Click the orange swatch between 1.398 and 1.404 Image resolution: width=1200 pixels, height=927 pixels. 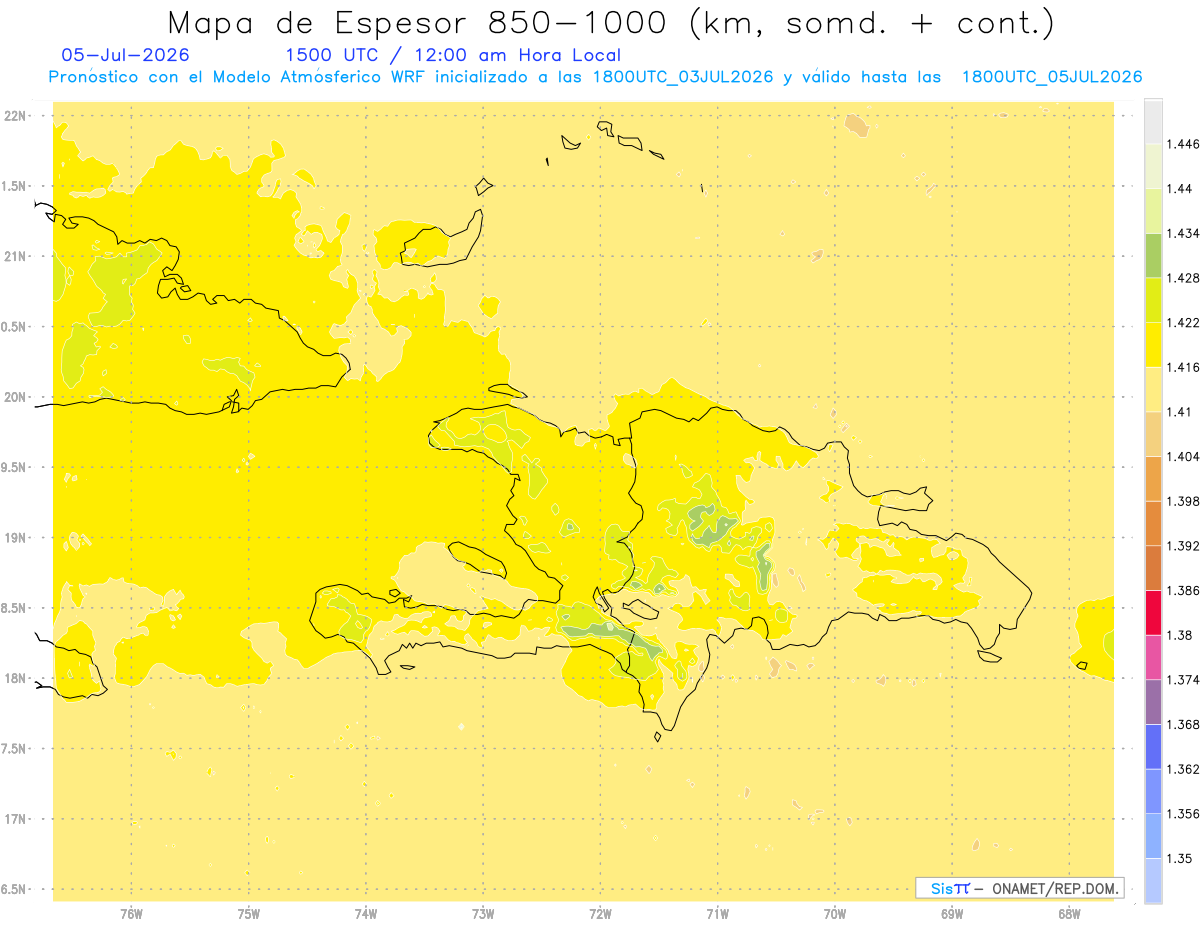(1153, 478)
